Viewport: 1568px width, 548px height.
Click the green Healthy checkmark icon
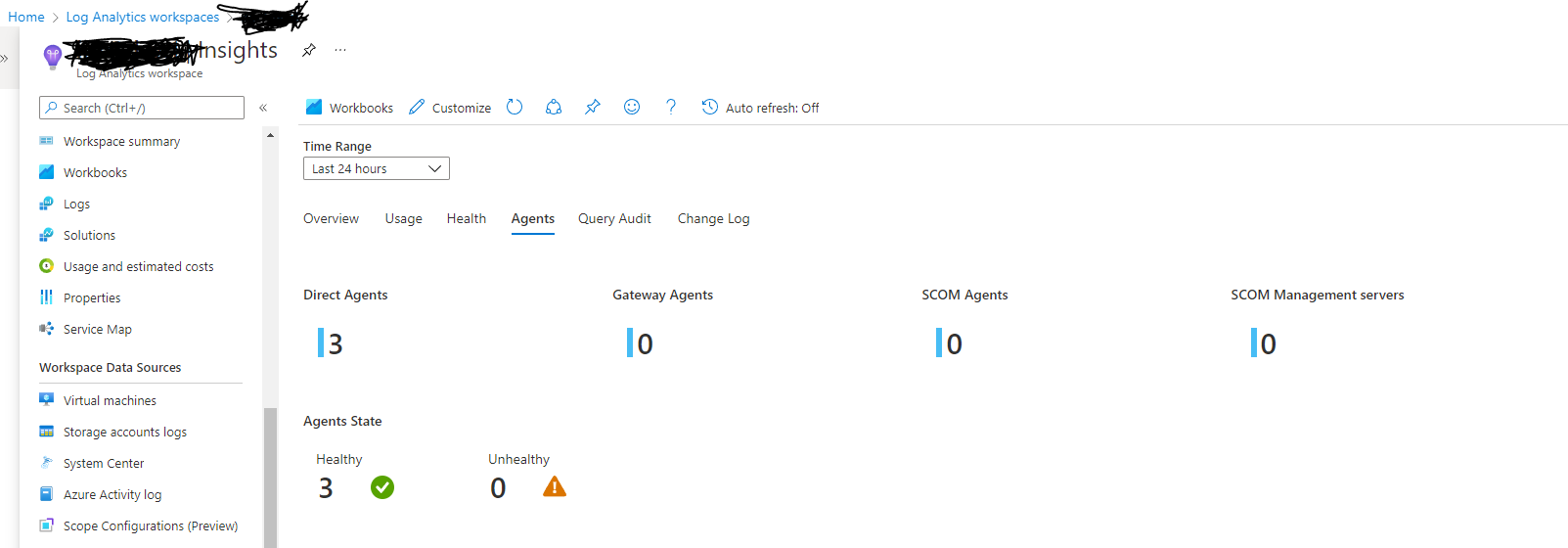tap(382, 486)
